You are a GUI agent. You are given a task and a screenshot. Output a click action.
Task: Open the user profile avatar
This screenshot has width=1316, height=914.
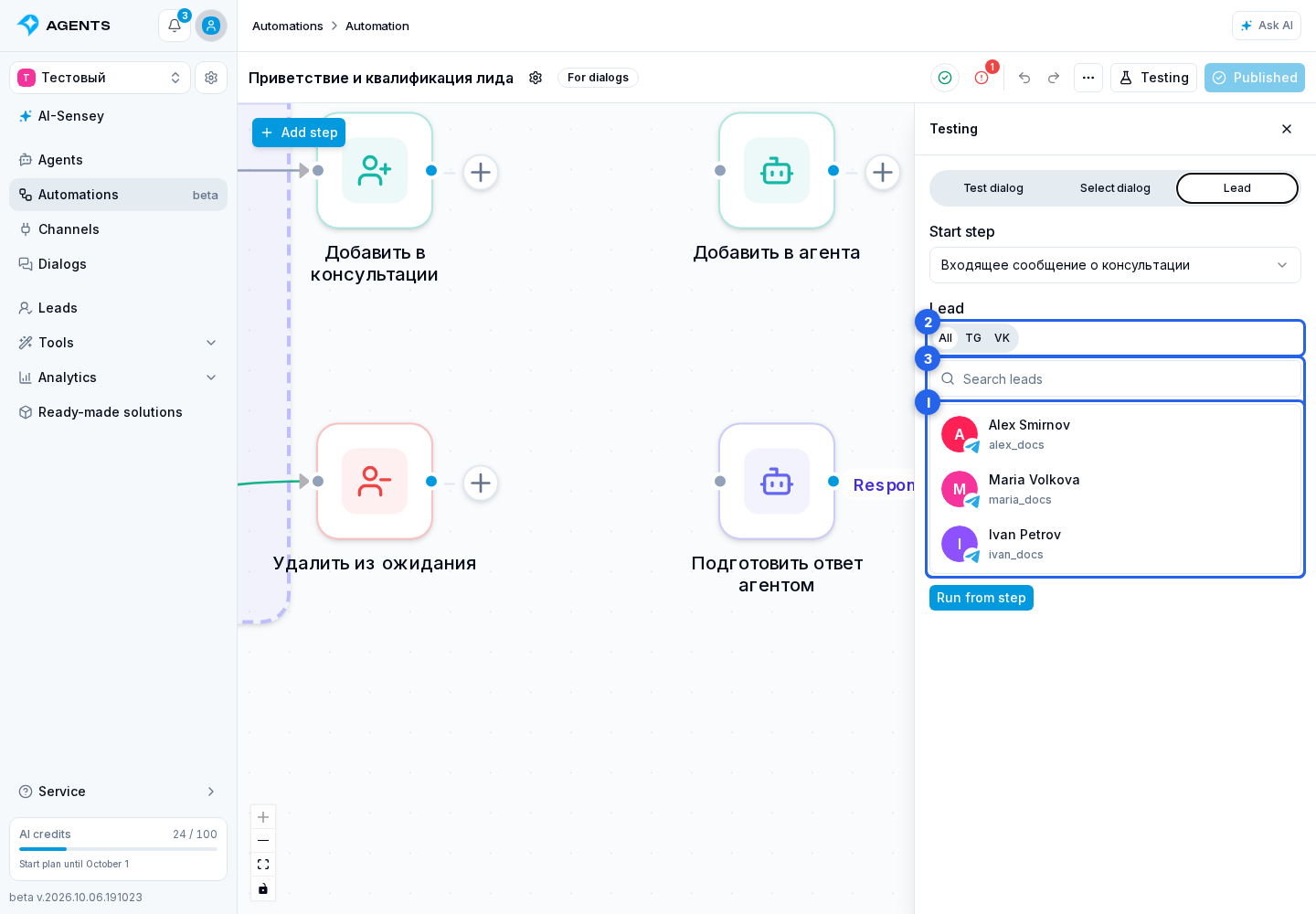click(x=211, y=26)
